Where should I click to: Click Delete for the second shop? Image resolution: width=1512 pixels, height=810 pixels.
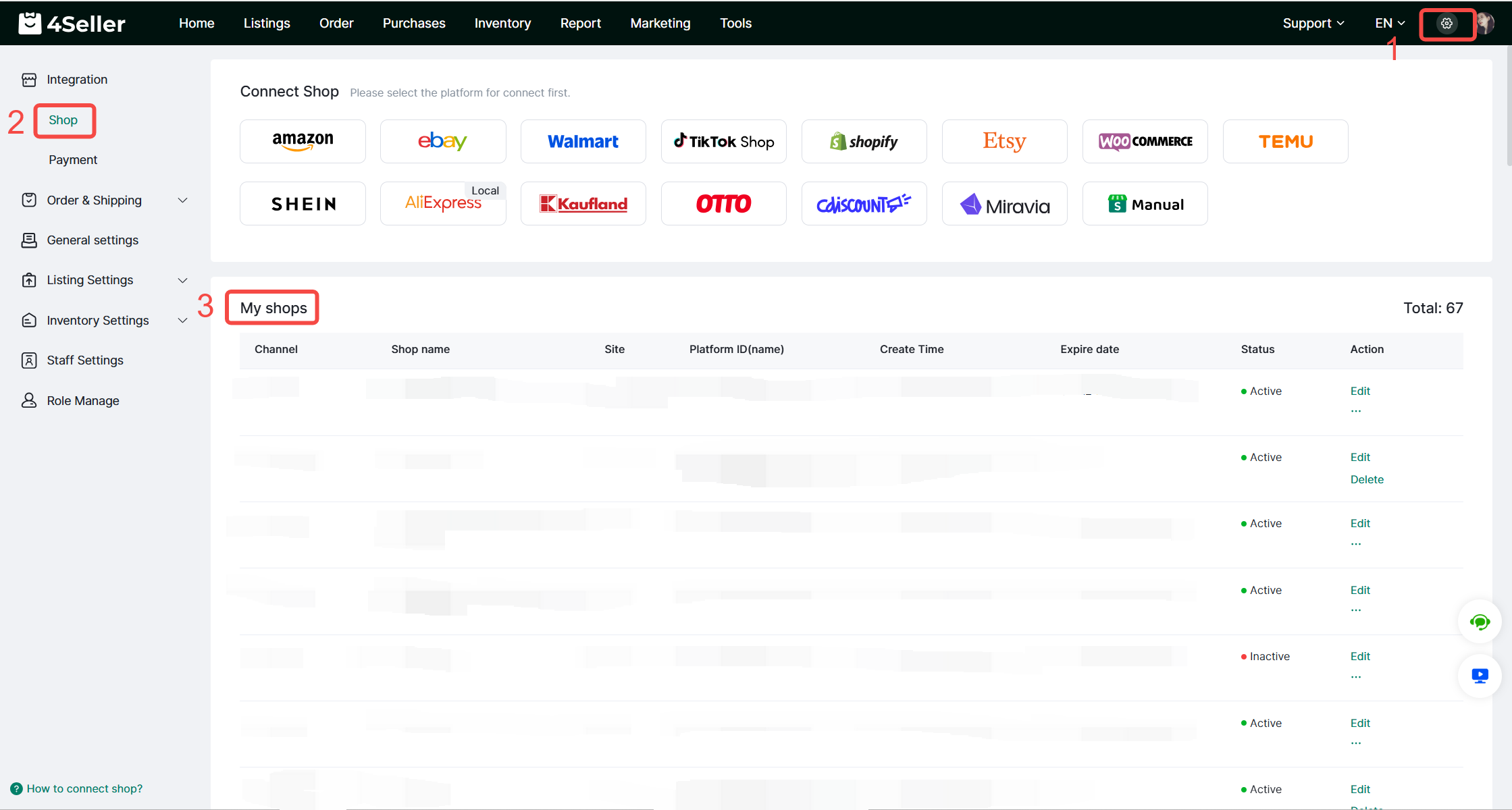coord(1366,479)
